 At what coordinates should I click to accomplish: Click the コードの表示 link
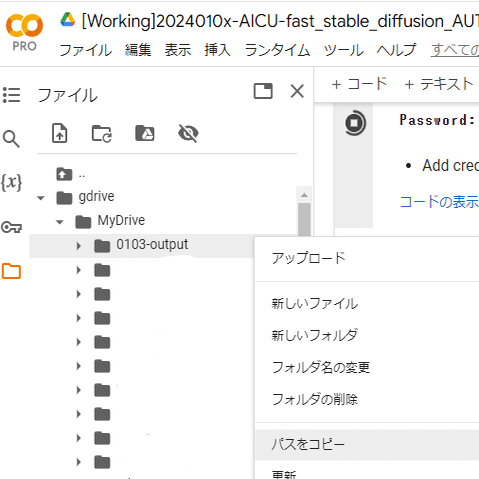click(x=439, y=202)
